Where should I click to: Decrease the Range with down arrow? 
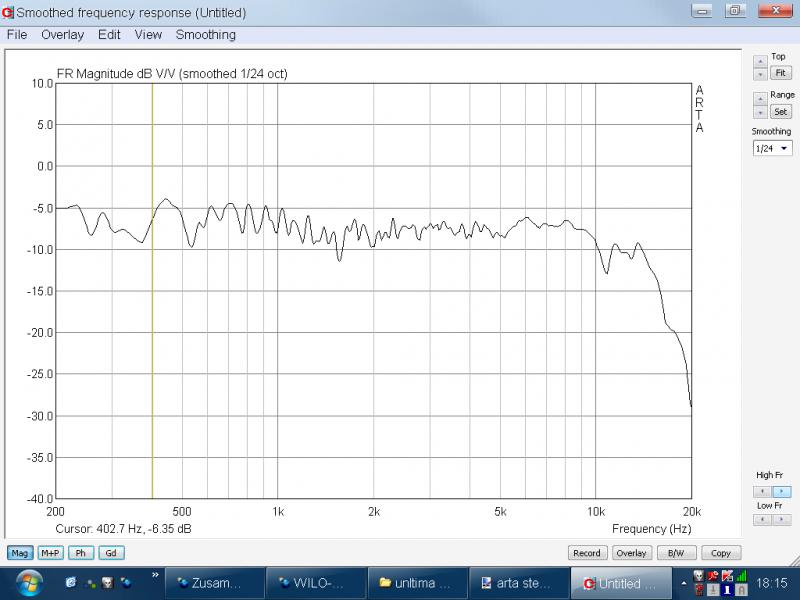pos(760,112)
